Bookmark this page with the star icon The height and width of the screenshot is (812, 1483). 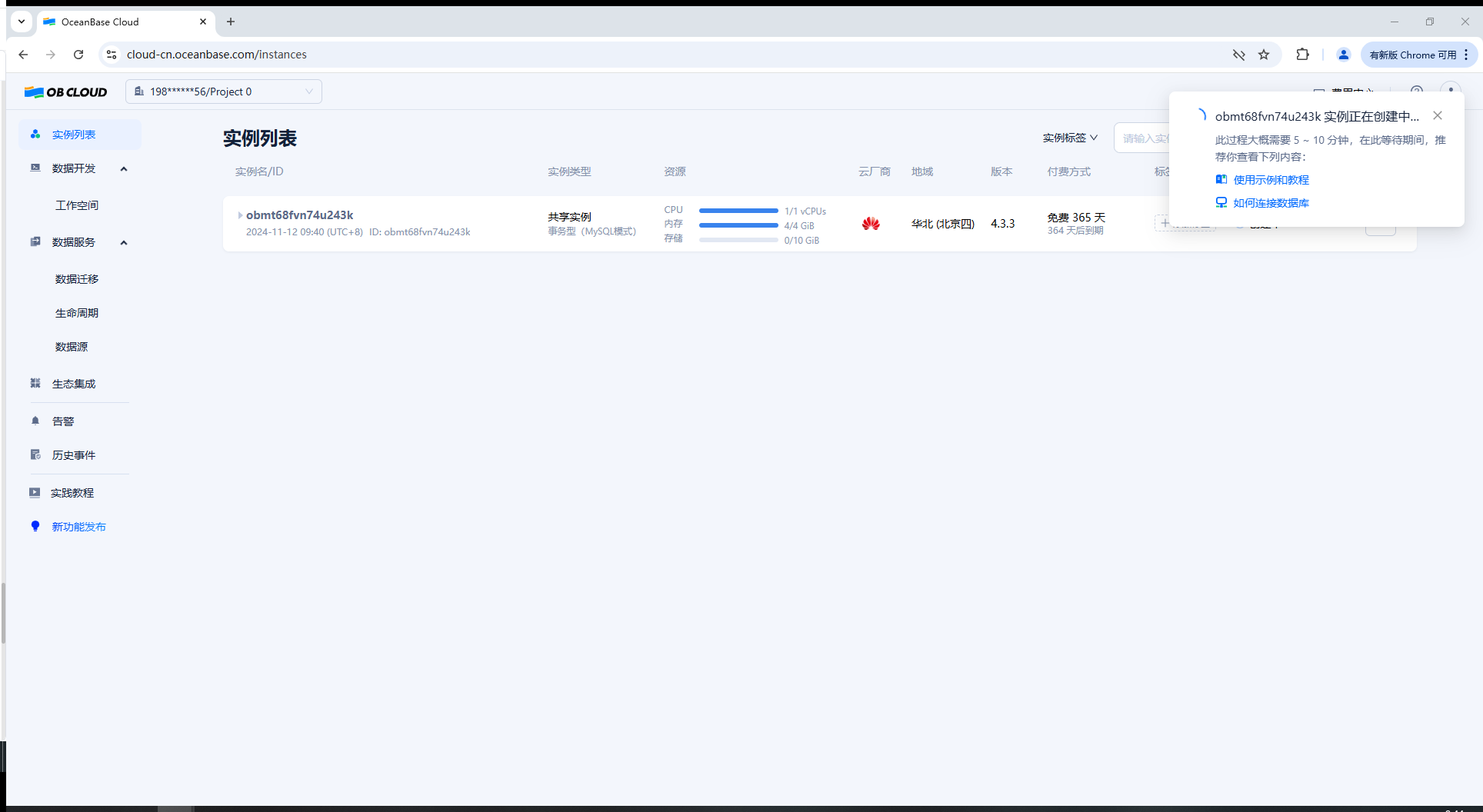tap(1264, 55)
